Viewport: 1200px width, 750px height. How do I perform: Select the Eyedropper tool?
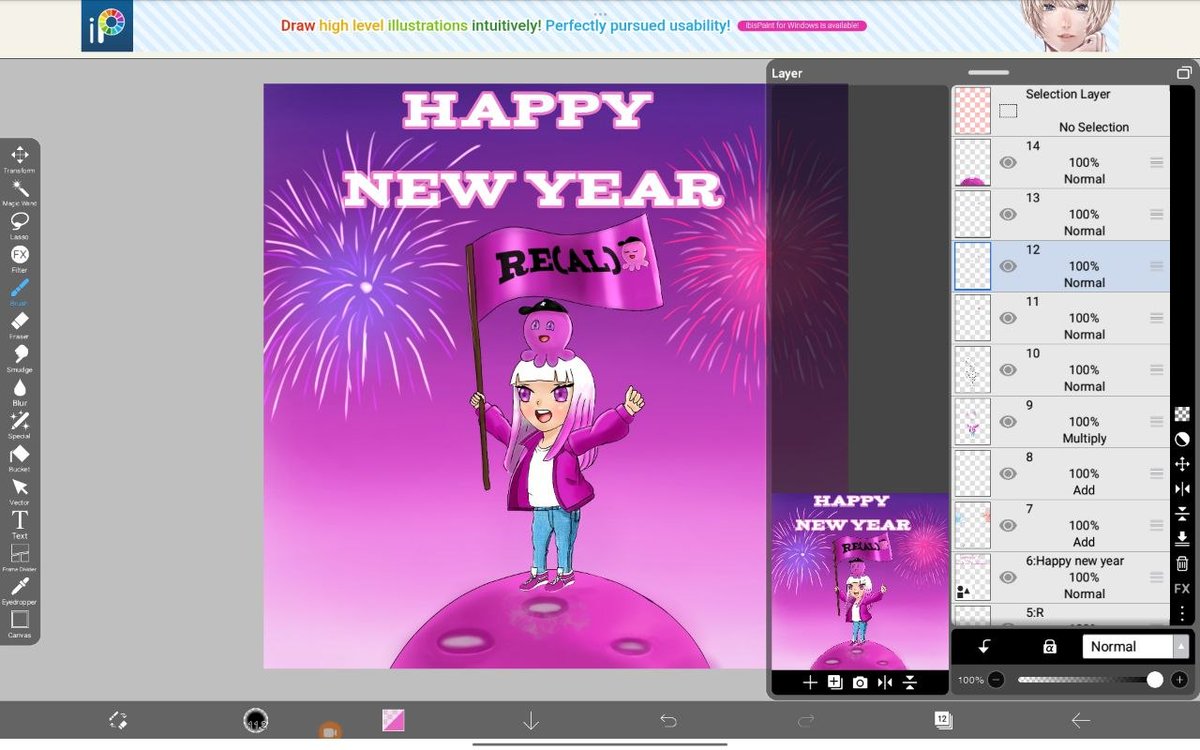(x=19, y=590)
